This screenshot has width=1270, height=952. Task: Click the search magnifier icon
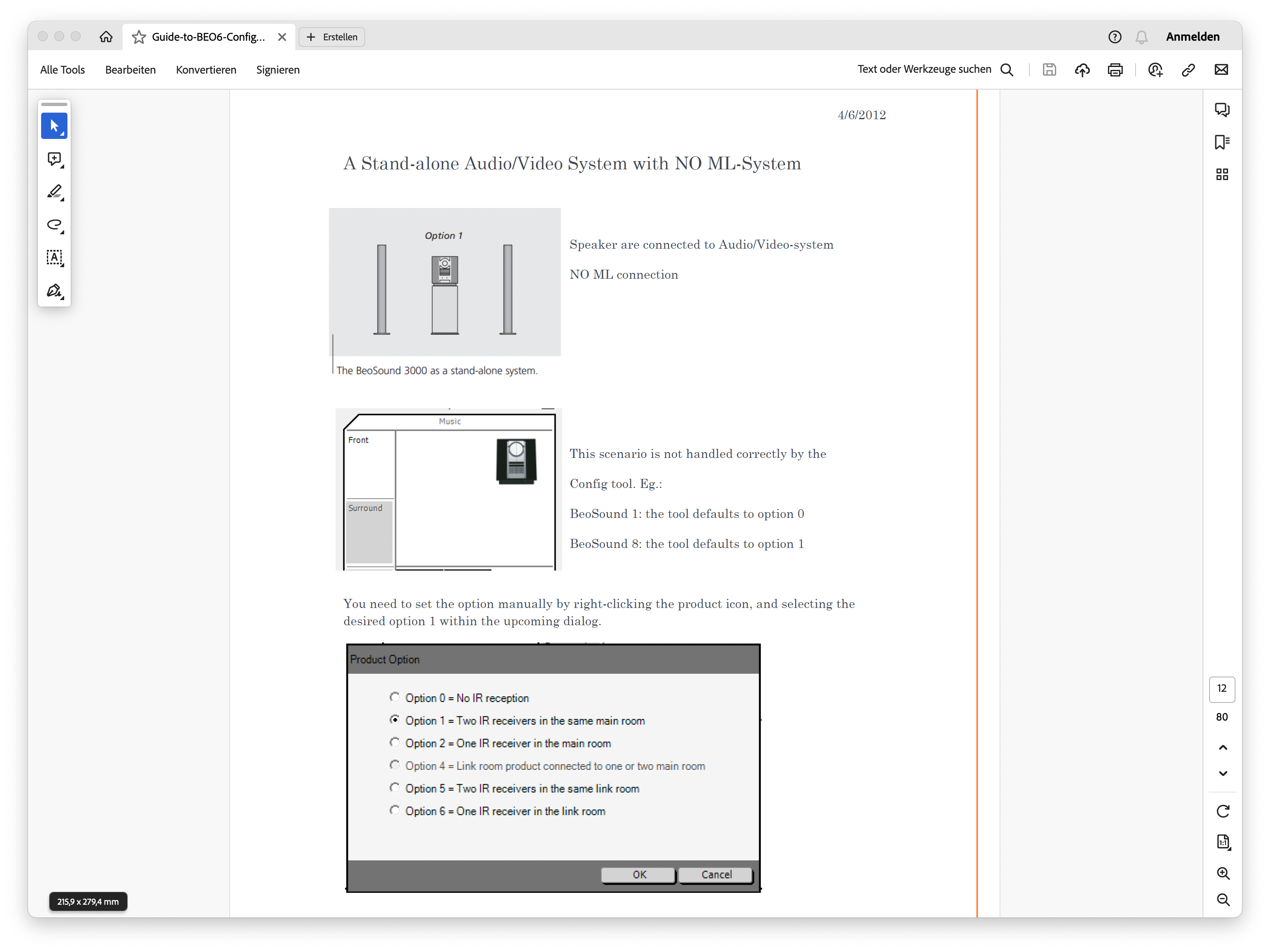pos(1007,69)
